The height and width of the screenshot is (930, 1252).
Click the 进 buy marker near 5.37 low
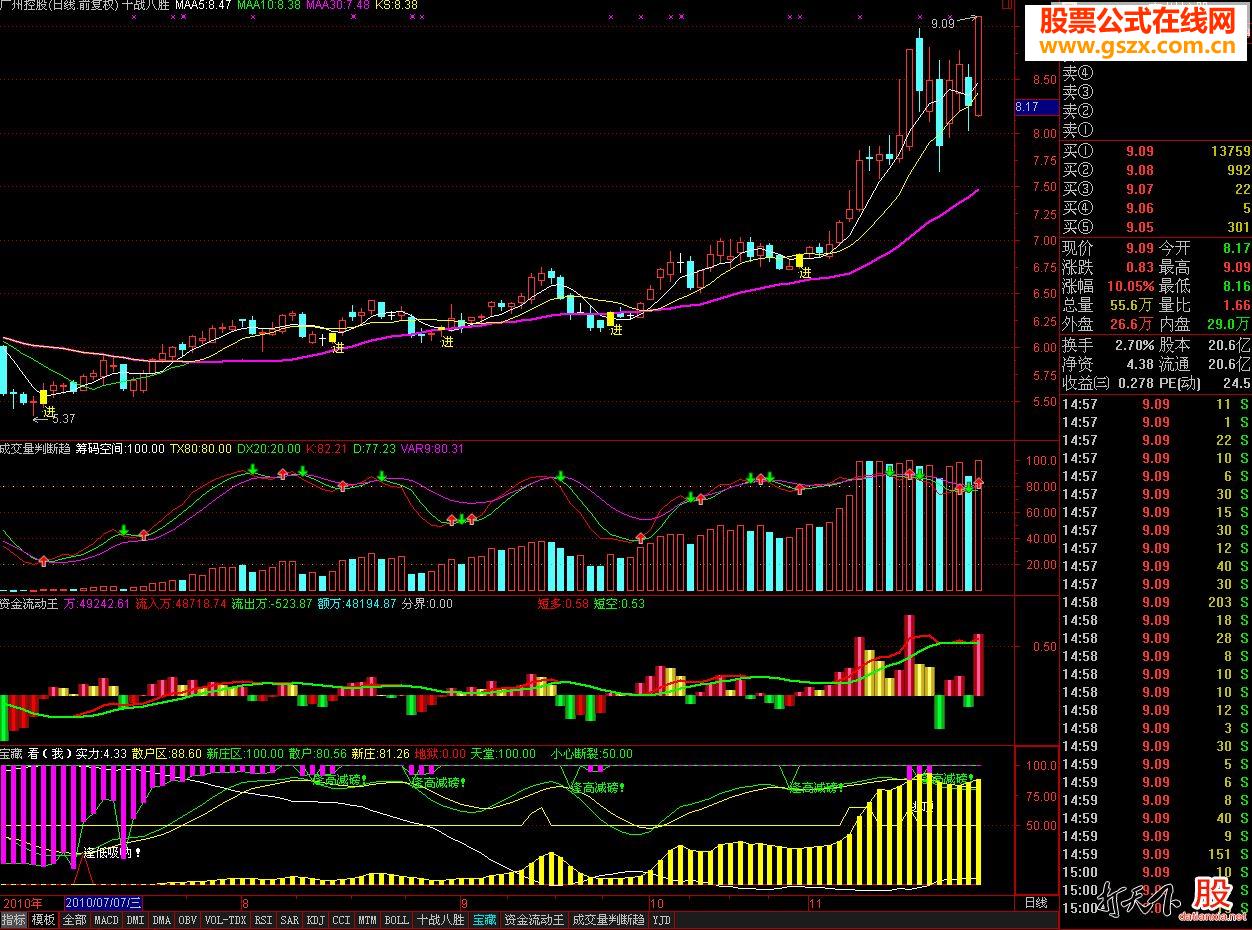pyautogui.click(x=49, y=412)
